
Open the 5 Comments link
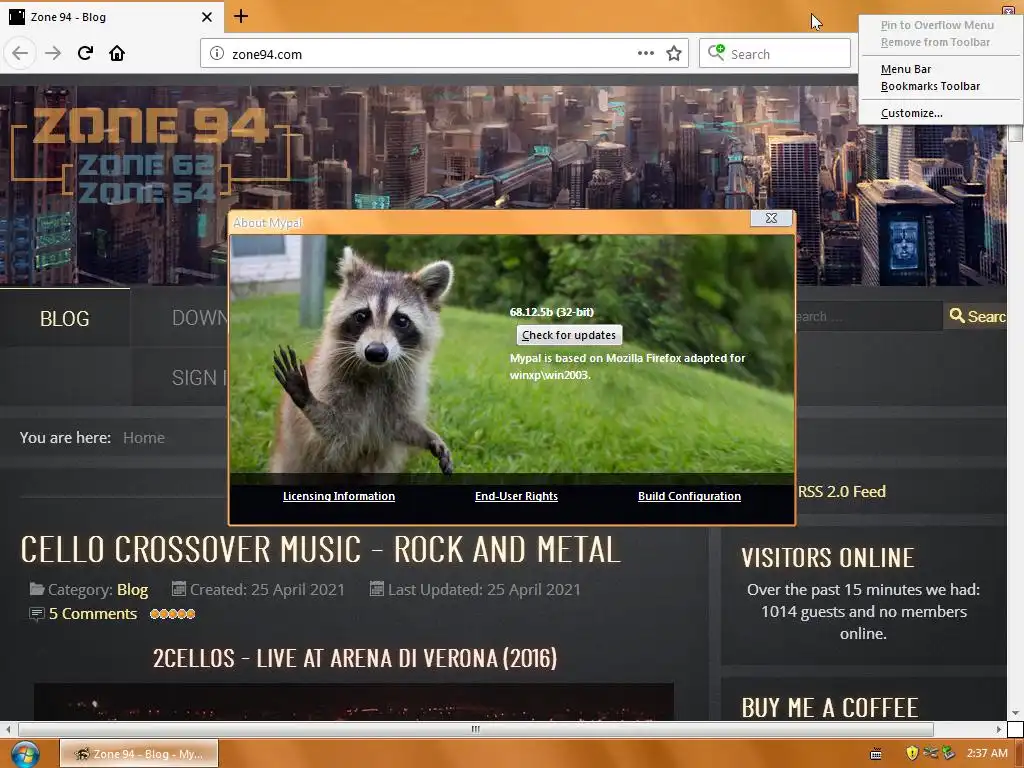coord(93,614)
